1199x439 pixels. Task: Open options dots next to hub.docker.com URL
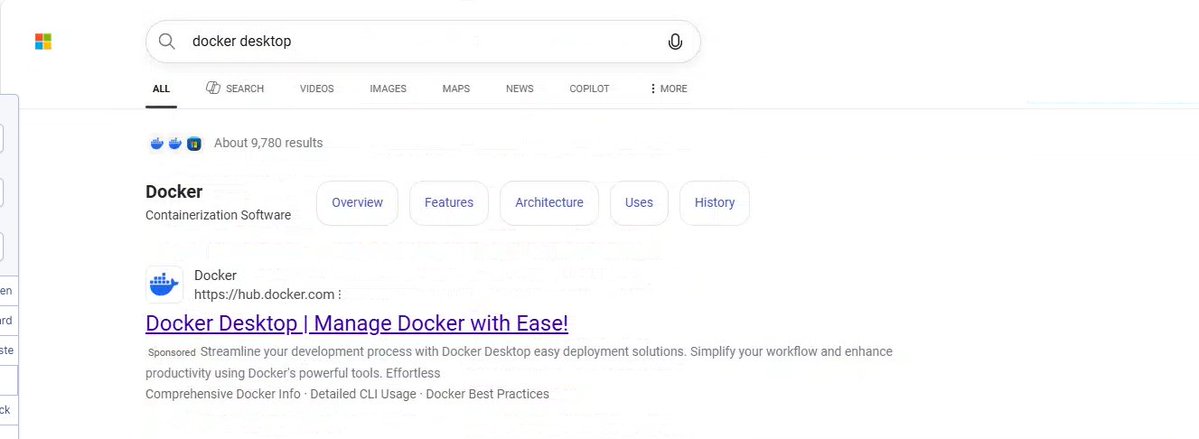[x=340, y=294]
